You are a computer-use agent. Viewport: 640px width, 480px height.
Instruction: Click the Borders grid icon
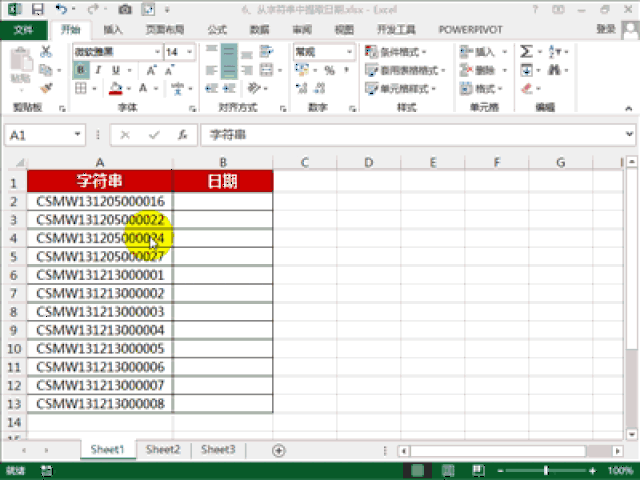[x=81, y=88]
